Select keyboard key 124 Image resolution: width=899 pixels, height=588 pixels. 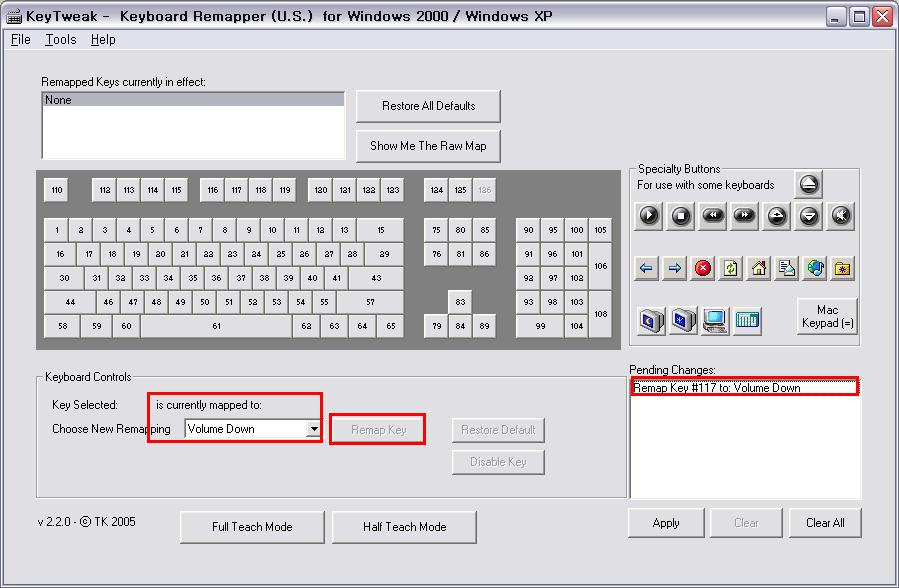tap(436, 190)
